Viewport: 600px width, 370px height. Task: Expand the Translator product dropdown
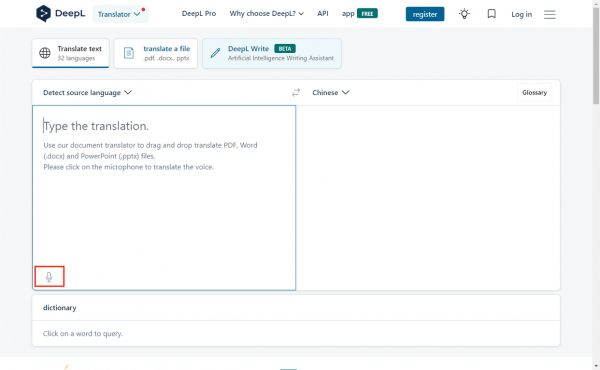click(x=120, y=14)
